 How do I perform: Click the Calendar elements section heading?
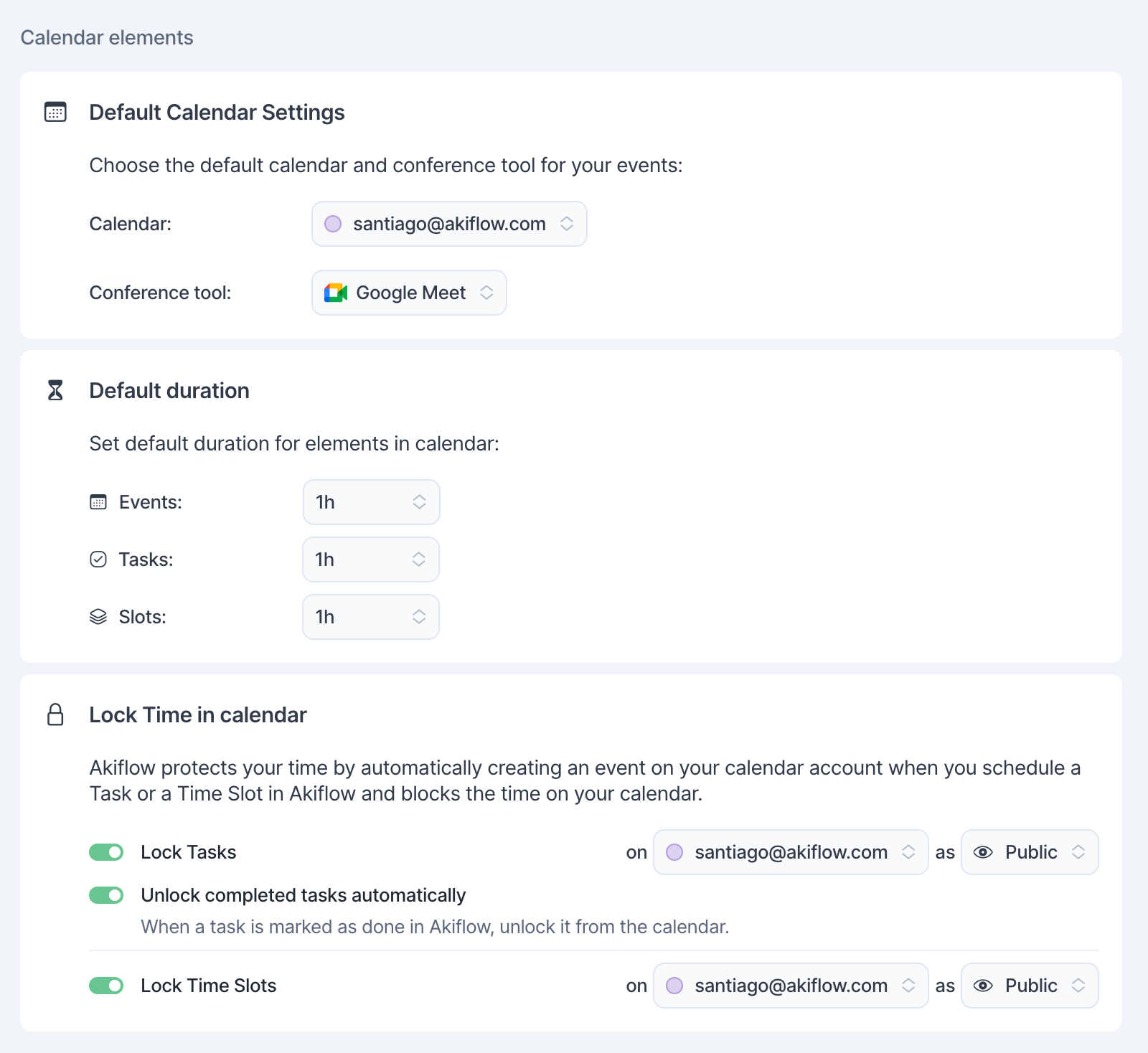(x=107, y=37)
